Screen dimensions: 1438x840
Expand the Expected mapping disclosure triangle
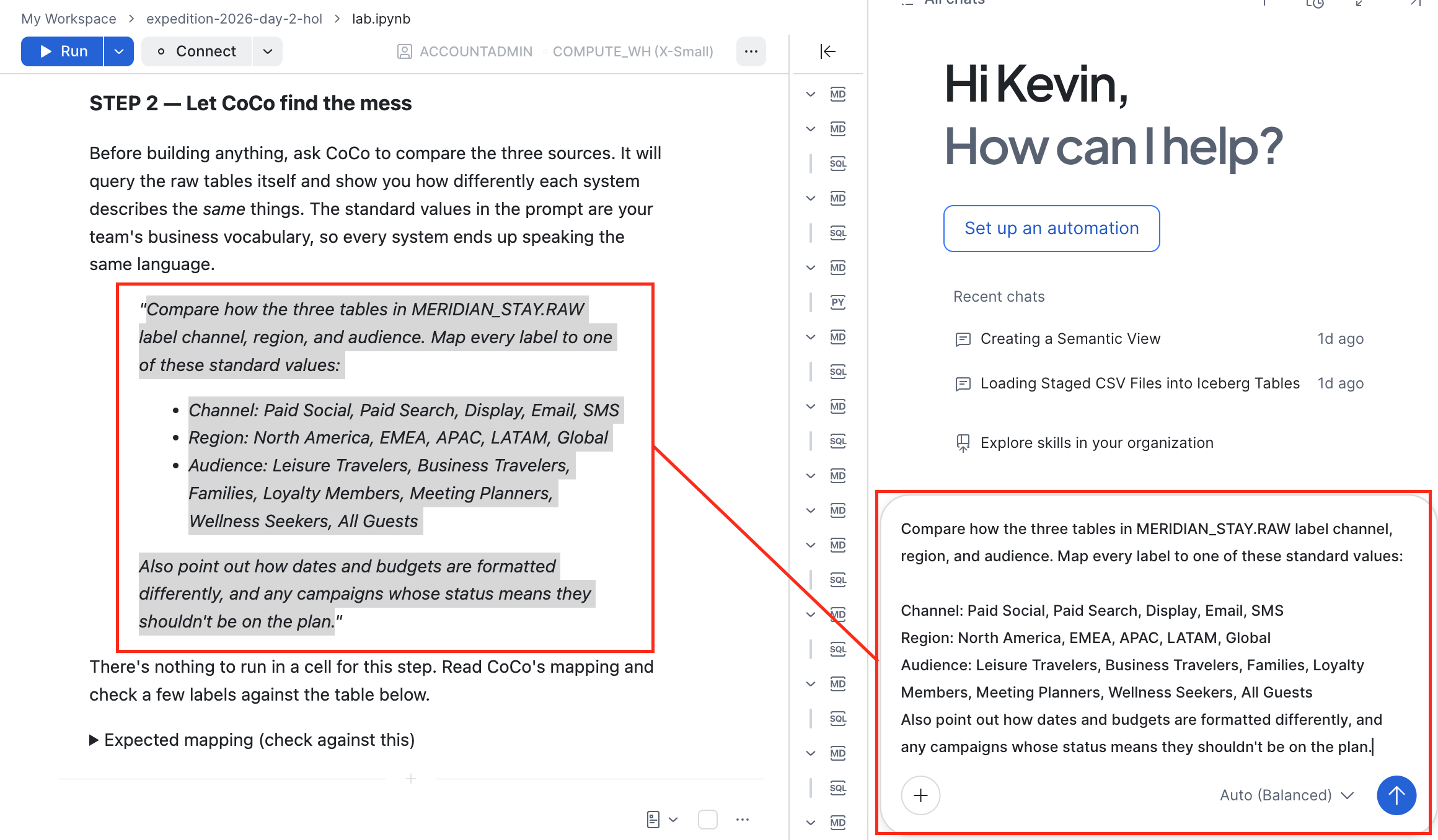(x=94, y=740)
